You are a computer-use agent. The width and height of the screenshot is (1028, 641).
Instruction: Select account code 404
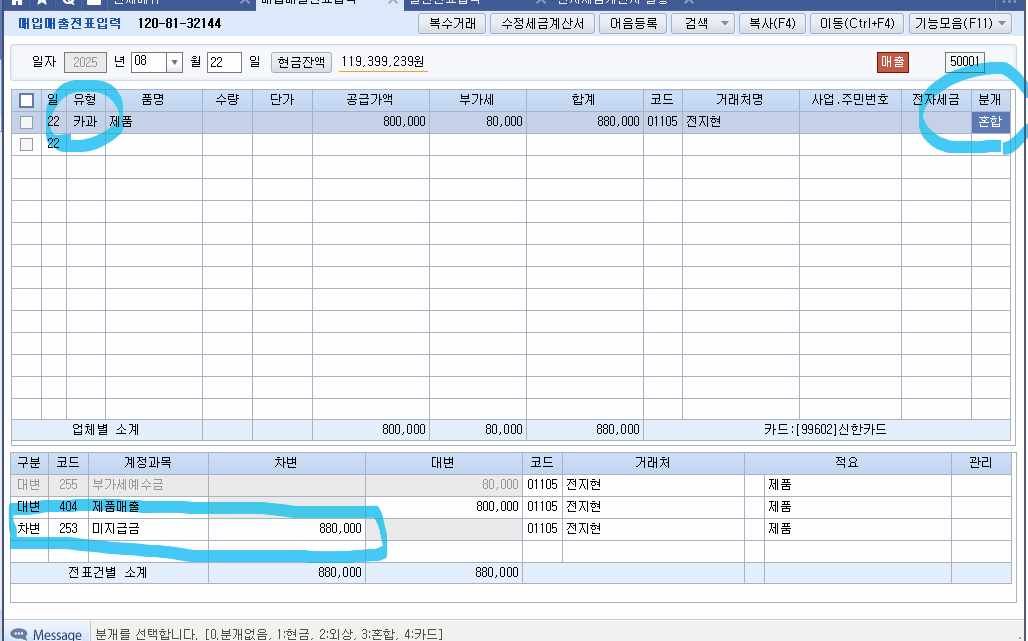pyautogui.click(x=68, y=507)
